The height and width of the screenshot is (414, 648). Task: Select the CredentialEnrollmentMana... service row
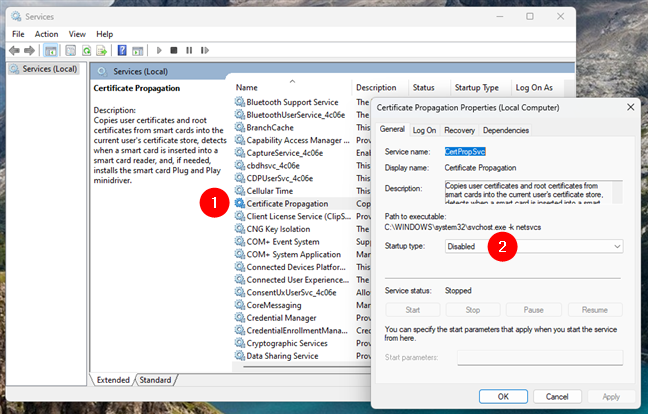click(x=297, y=330)
